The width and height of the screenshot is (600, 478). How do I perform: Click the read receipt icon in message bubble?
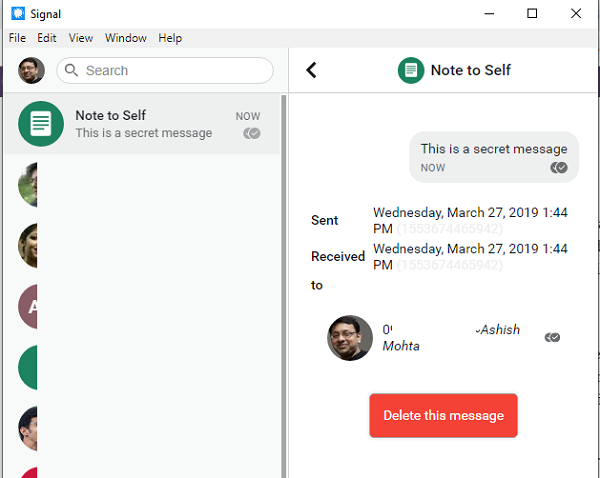(559, 167)
